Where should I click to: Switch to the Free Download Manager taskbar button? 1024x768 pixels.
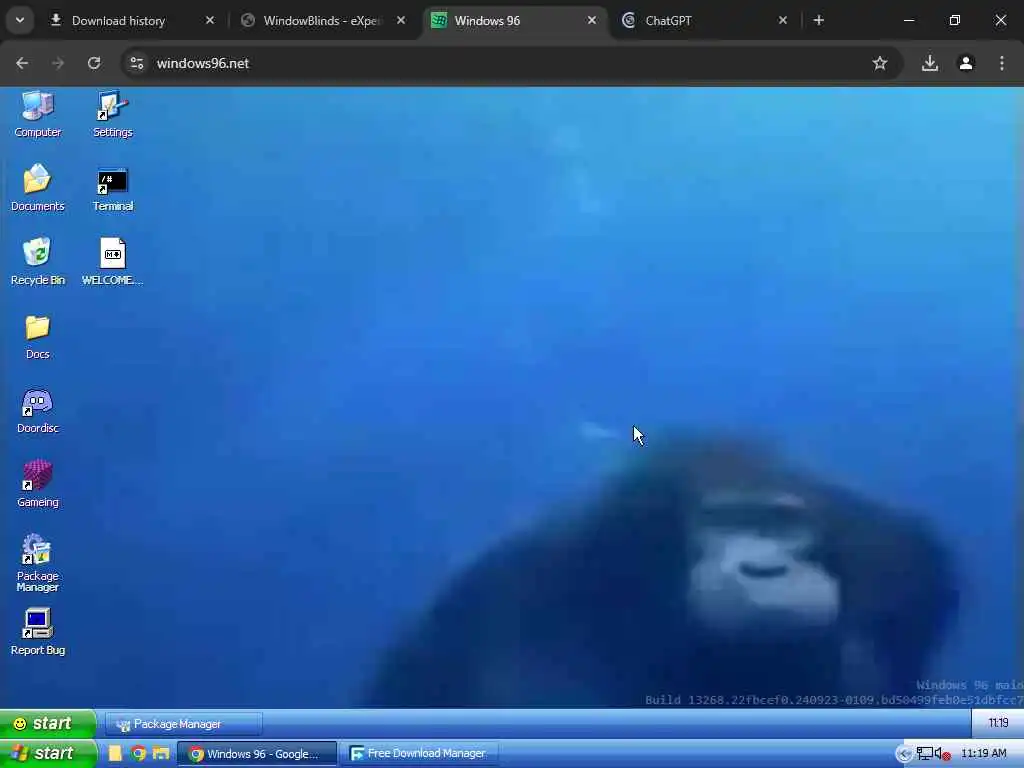(x=421, y=754)
